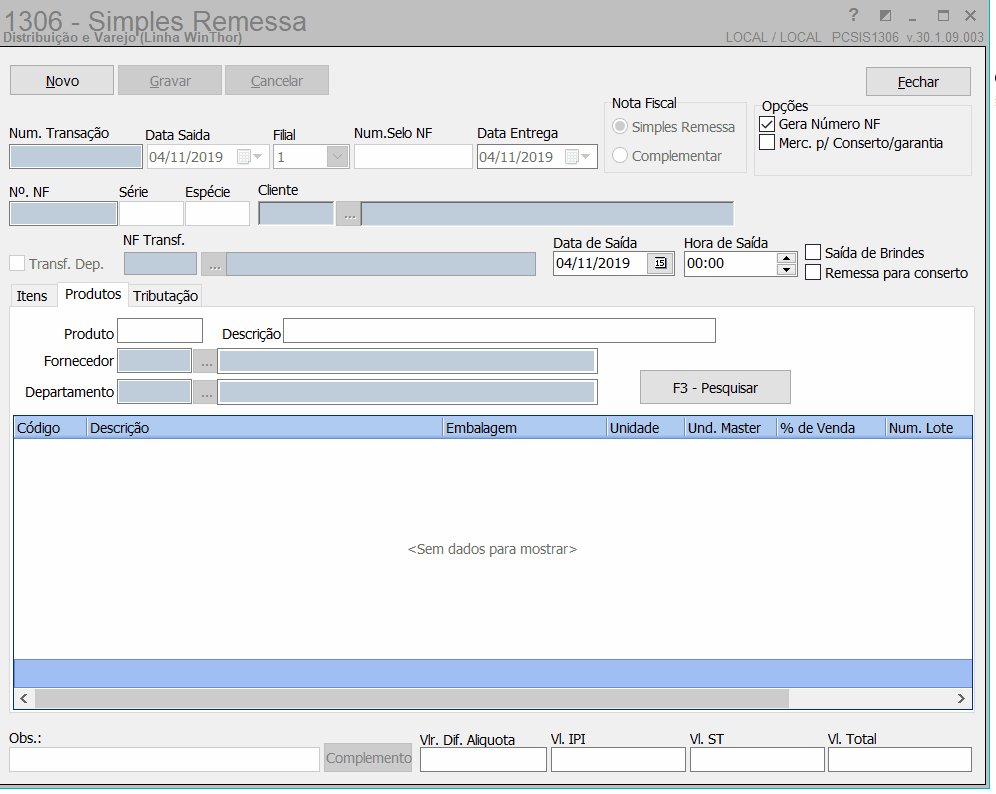Focus the Série input field

pyautogui.click(x=151, y=214)
